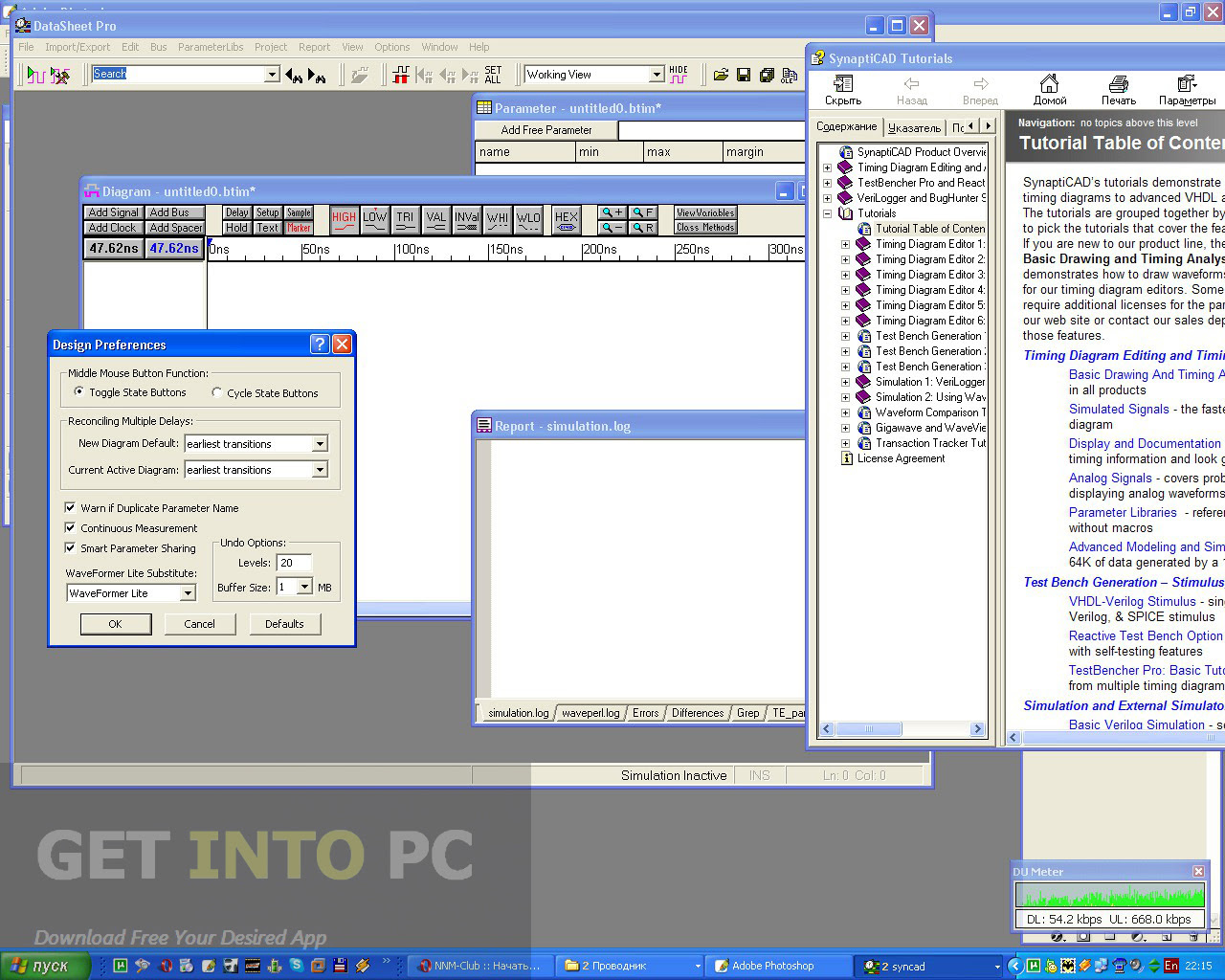Click the Add Free Parameter button

point(546,130)
